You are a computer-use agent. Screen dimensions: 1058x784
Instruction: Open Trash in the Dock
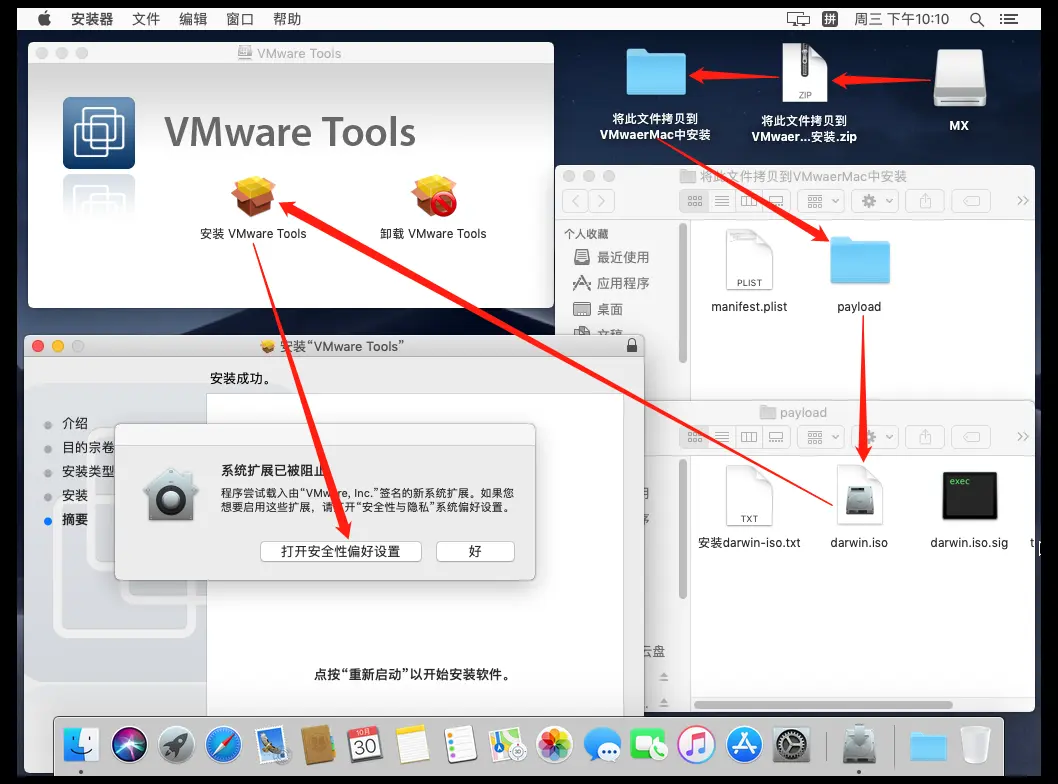coord(976,745)
